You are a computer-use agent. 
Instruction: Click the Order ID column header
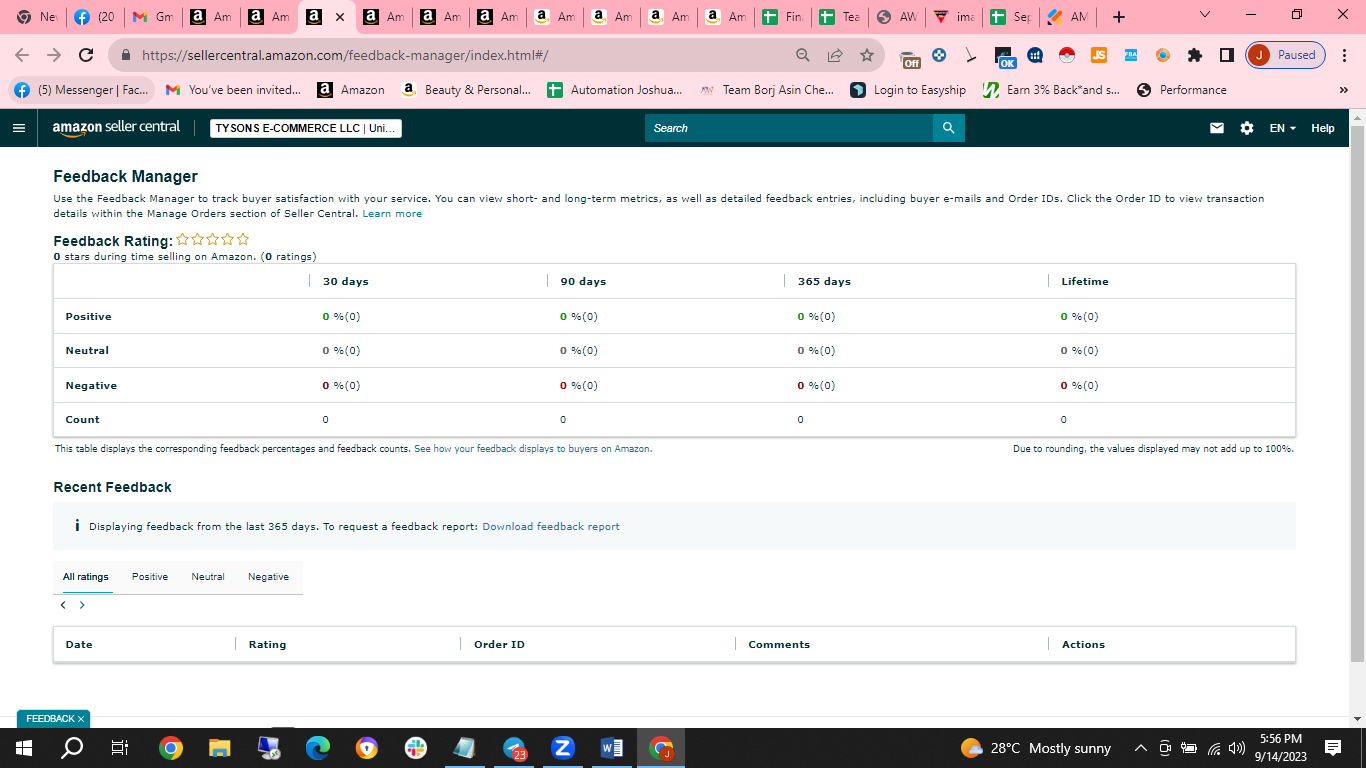pos(499,645)
